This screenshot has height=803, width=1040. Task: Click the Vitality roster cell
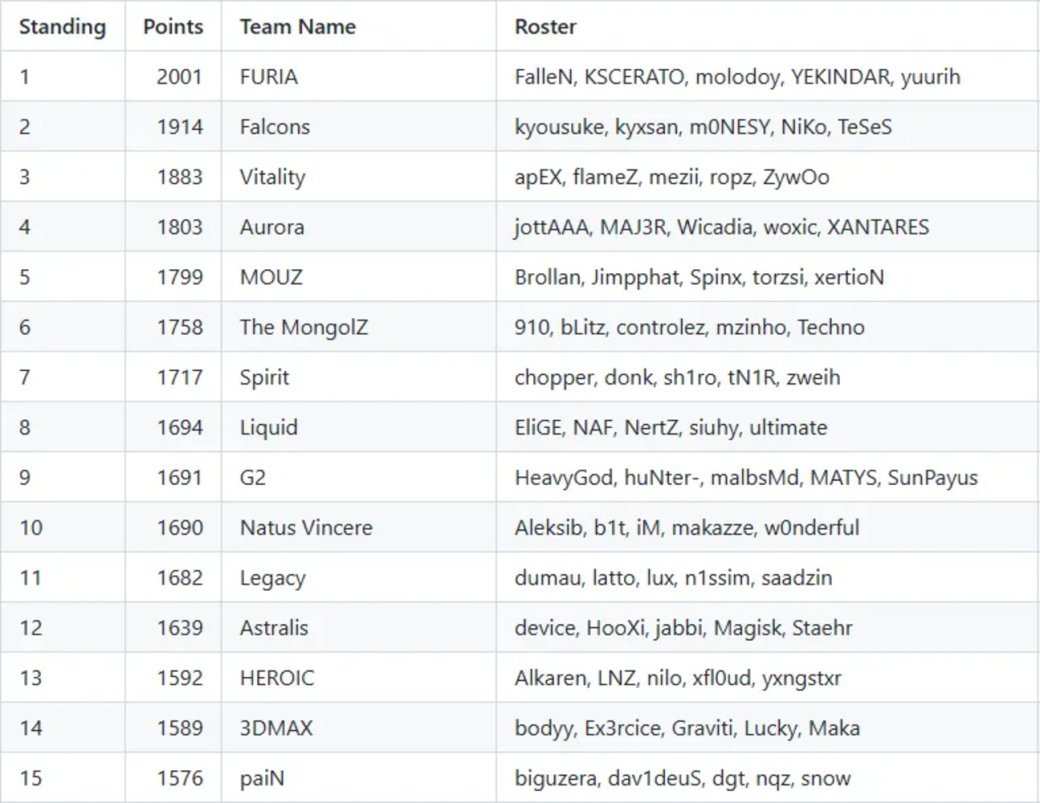click(671, 177)
